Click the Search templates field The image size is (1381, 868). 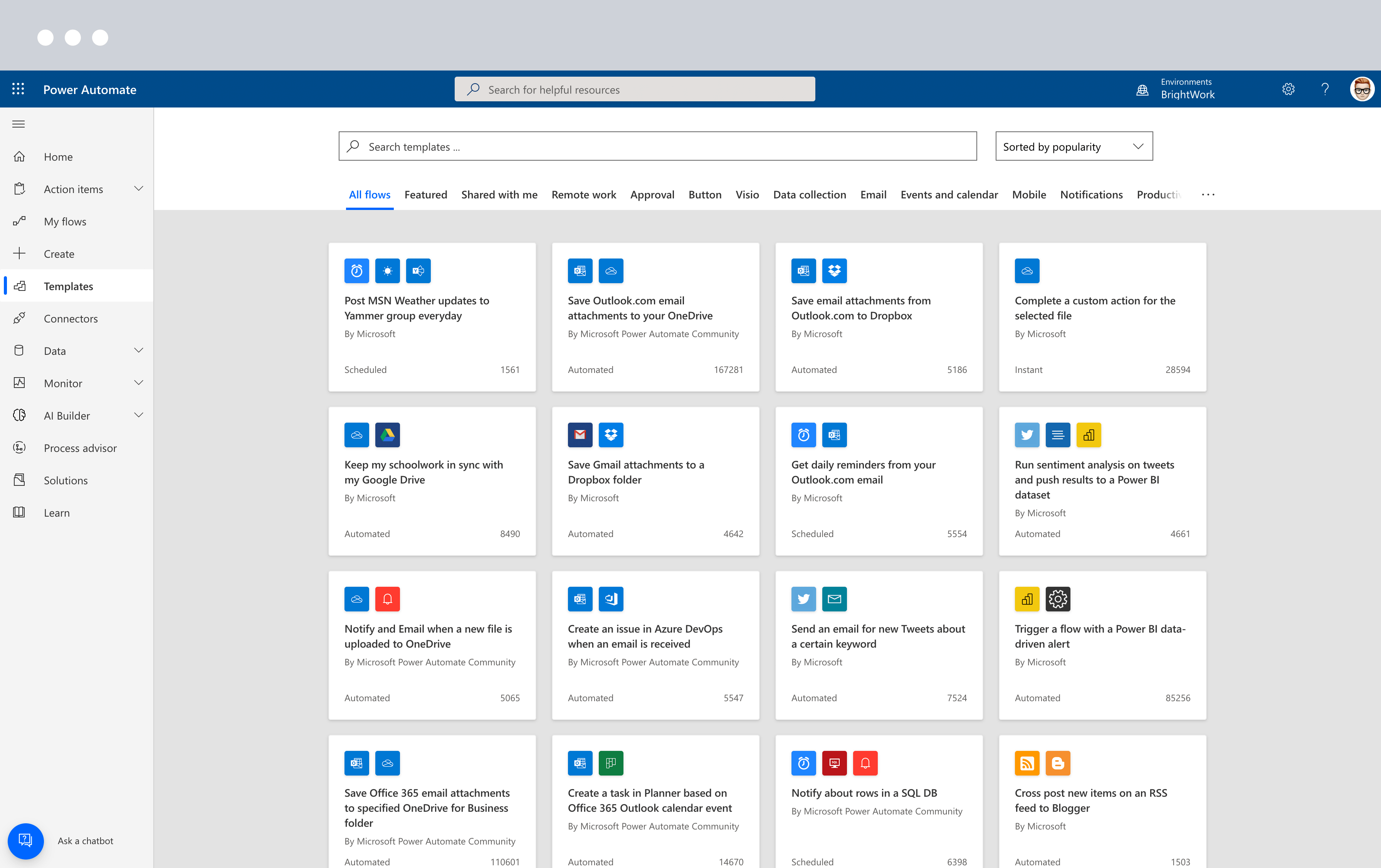click(x=657, y=146)
